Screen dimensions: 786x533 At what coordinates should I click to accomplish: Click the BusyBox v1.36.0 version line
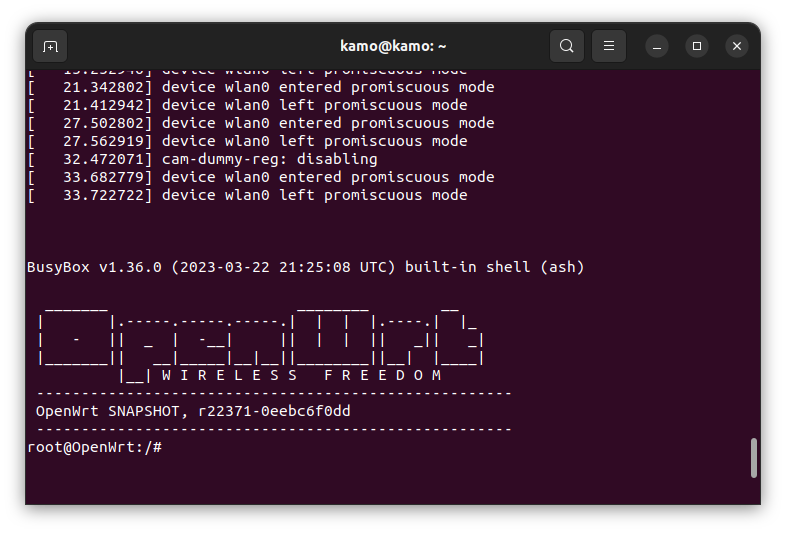point(306,267)
